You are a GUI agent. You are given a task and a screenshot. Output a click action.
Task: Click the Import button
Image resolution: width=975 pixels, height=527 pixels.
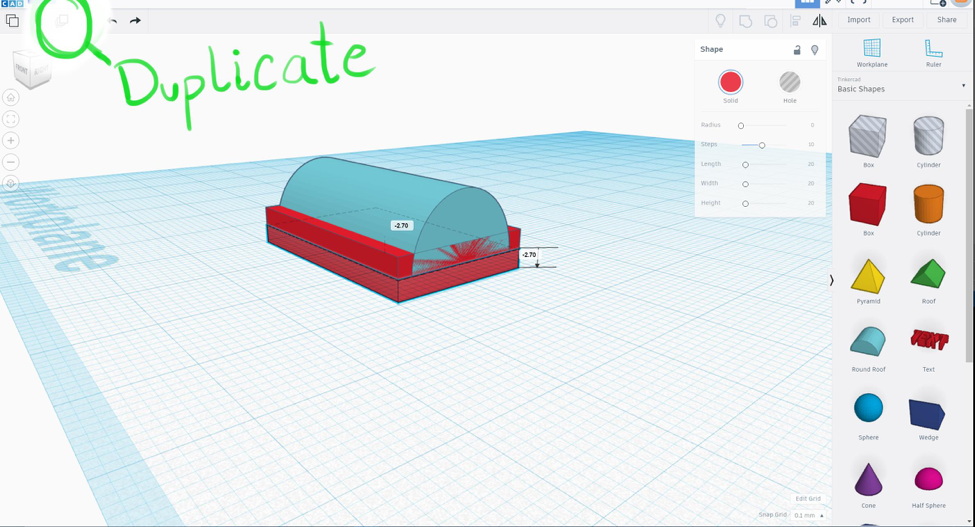click(859, 20)
